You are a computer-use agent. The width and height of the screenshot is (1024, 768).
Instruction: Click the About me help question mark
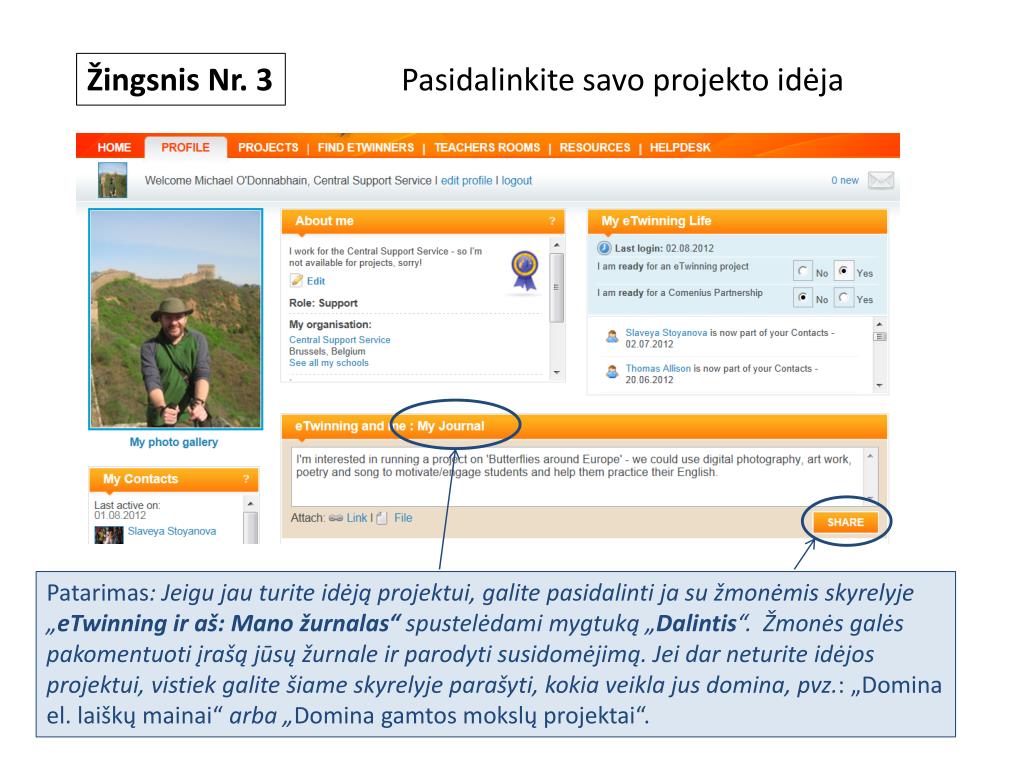[552, 221]
